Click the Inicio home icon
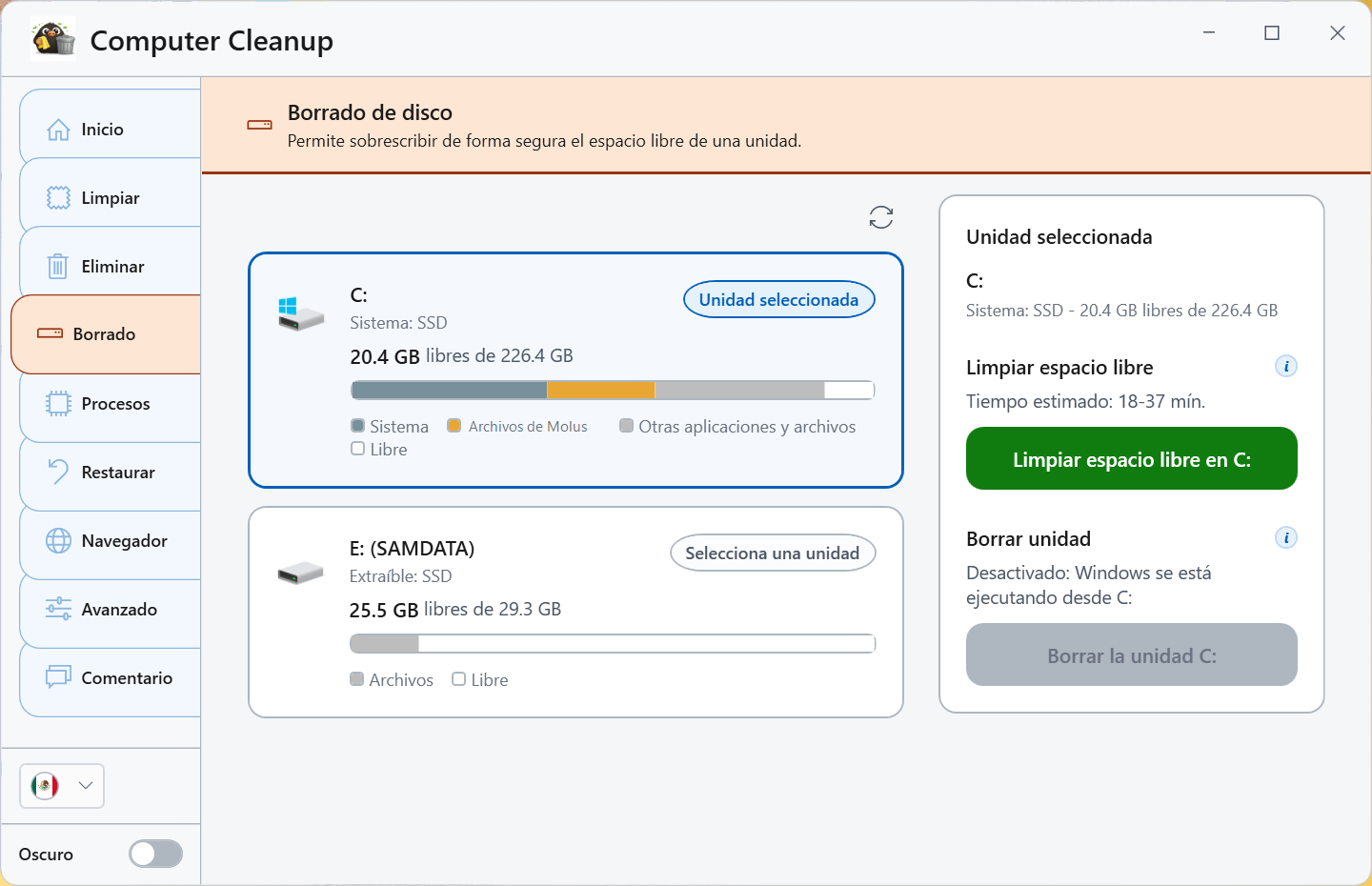Screen dimensions: 1372x886 (x=58, y=130)
